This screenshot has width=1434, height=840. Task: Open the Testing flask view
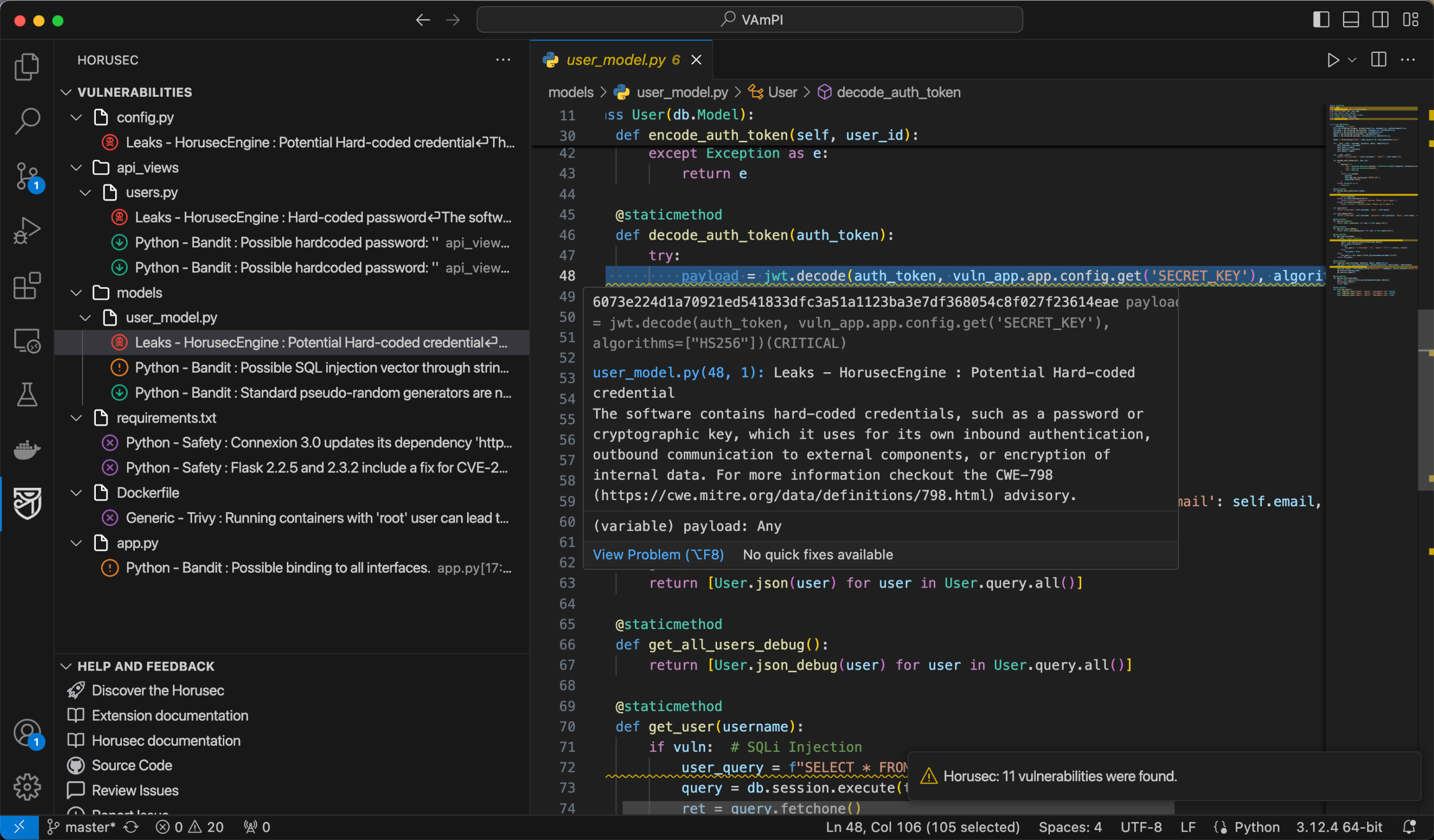(x=27, y=394)
